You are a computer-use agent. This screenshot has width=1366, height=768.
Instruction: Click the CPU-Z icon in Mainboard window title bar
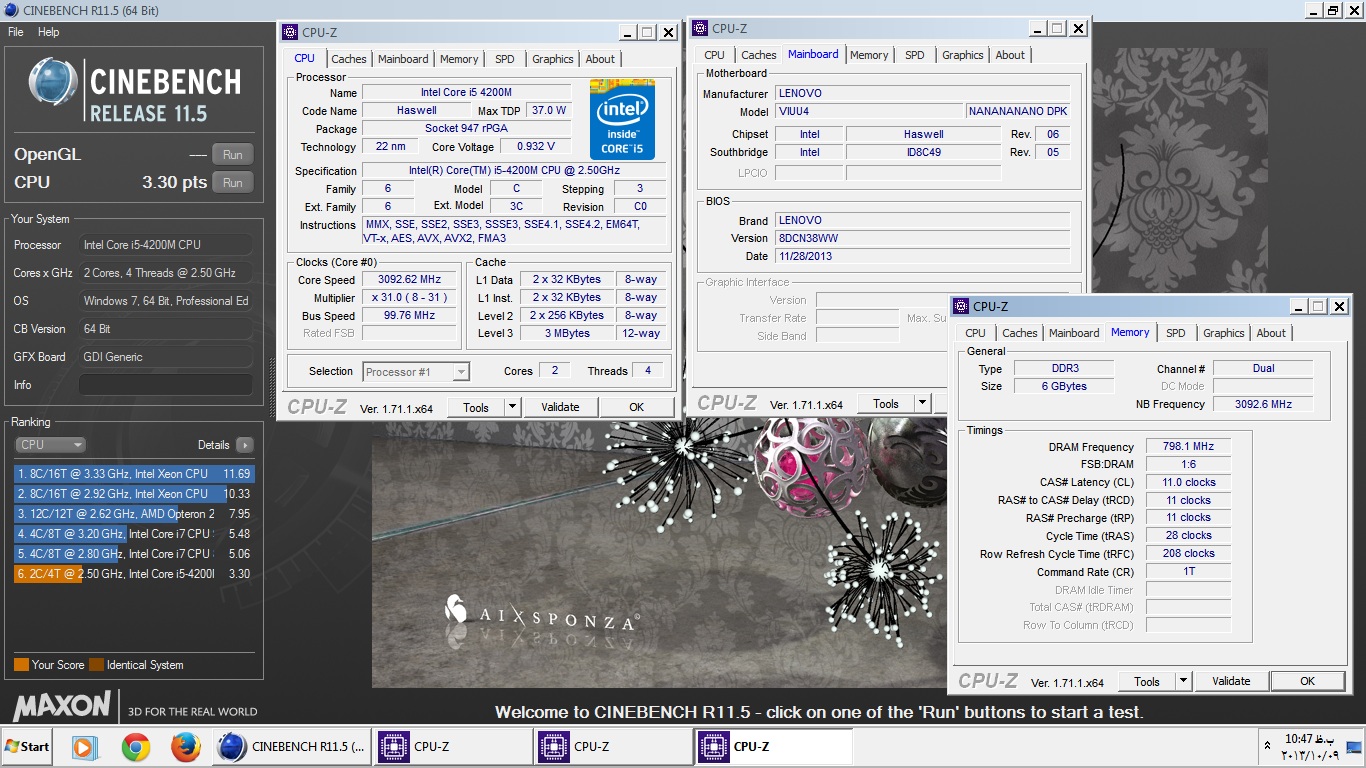pos(700,29)
